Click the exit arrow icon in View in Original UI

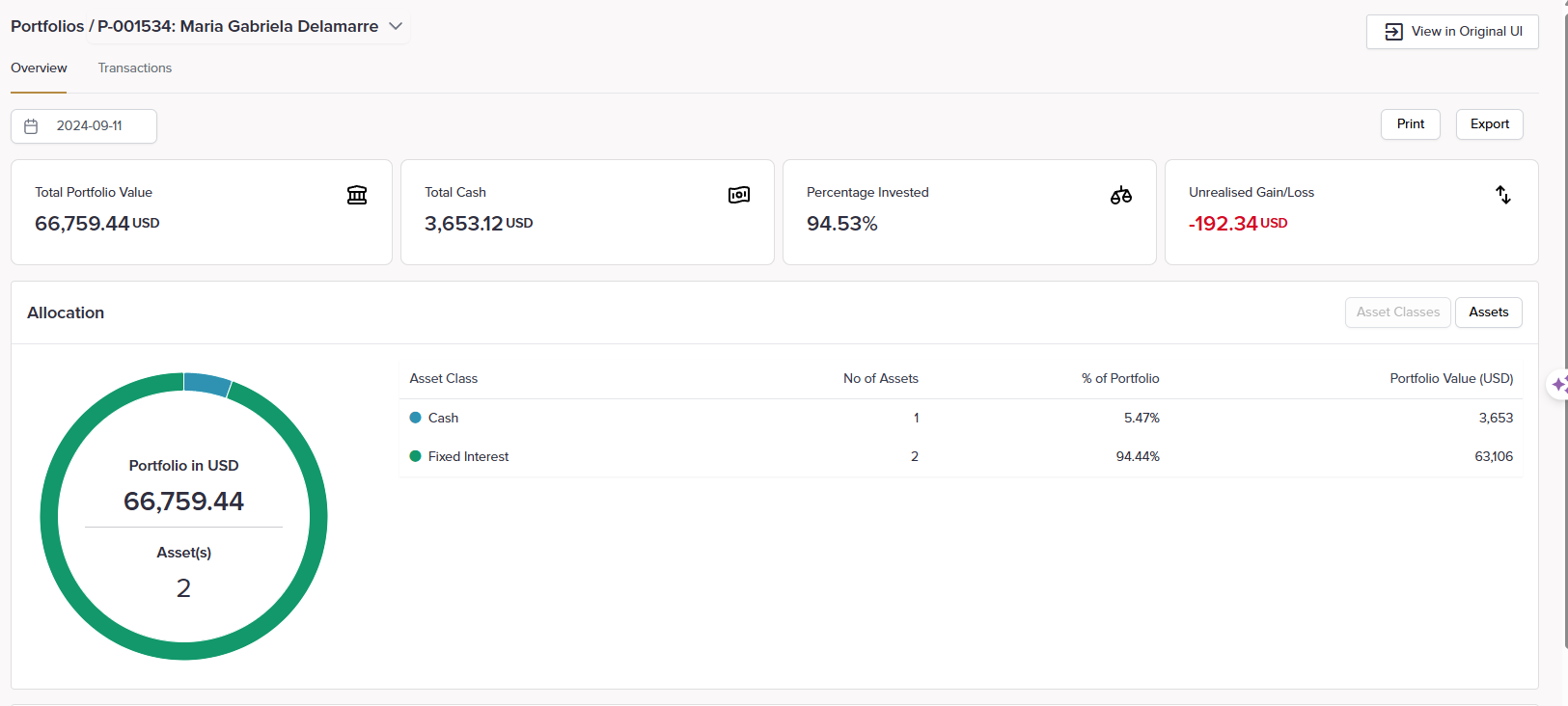click(x=1393, y=32)
